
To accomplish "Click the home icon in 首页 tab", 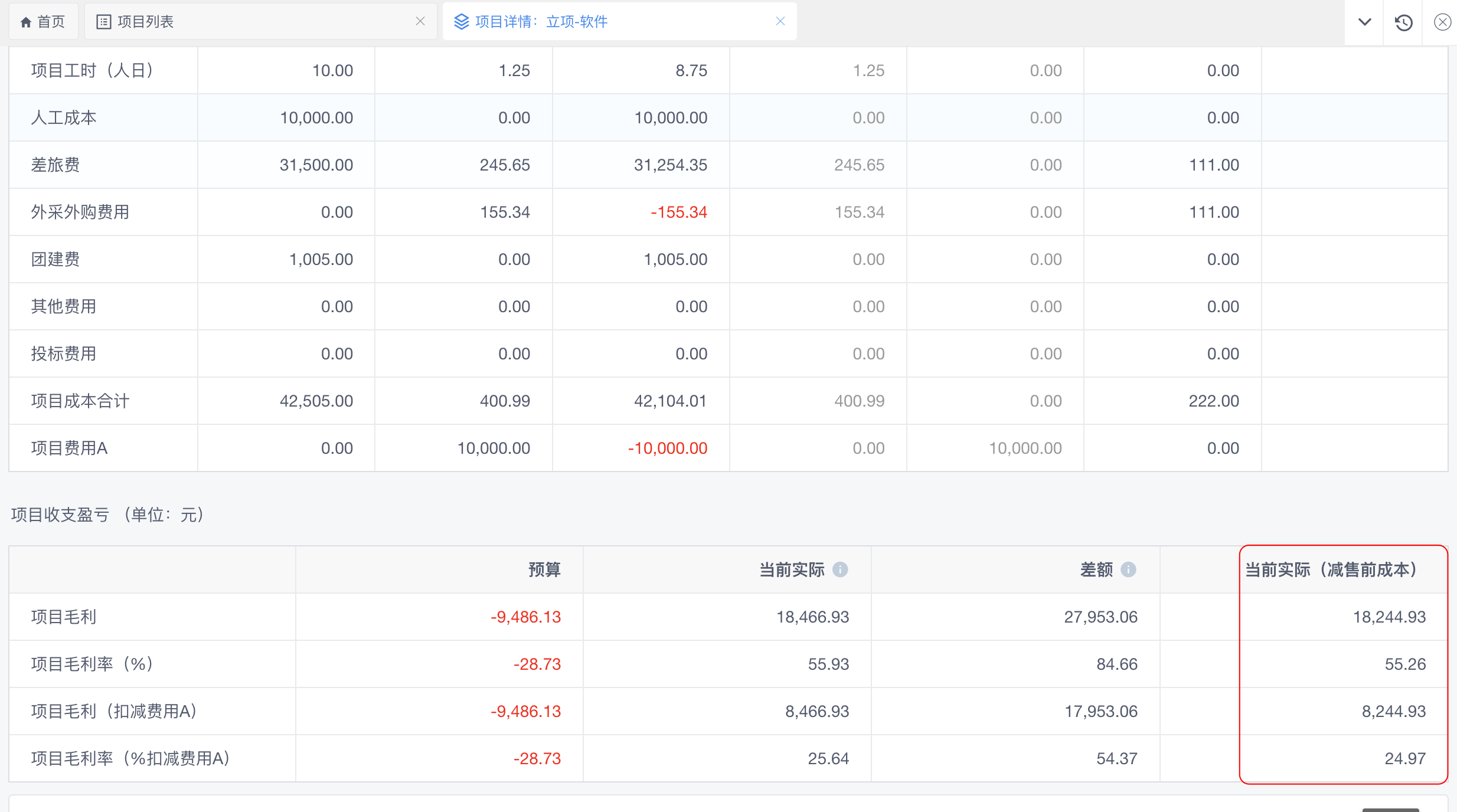I will (25, 22).
